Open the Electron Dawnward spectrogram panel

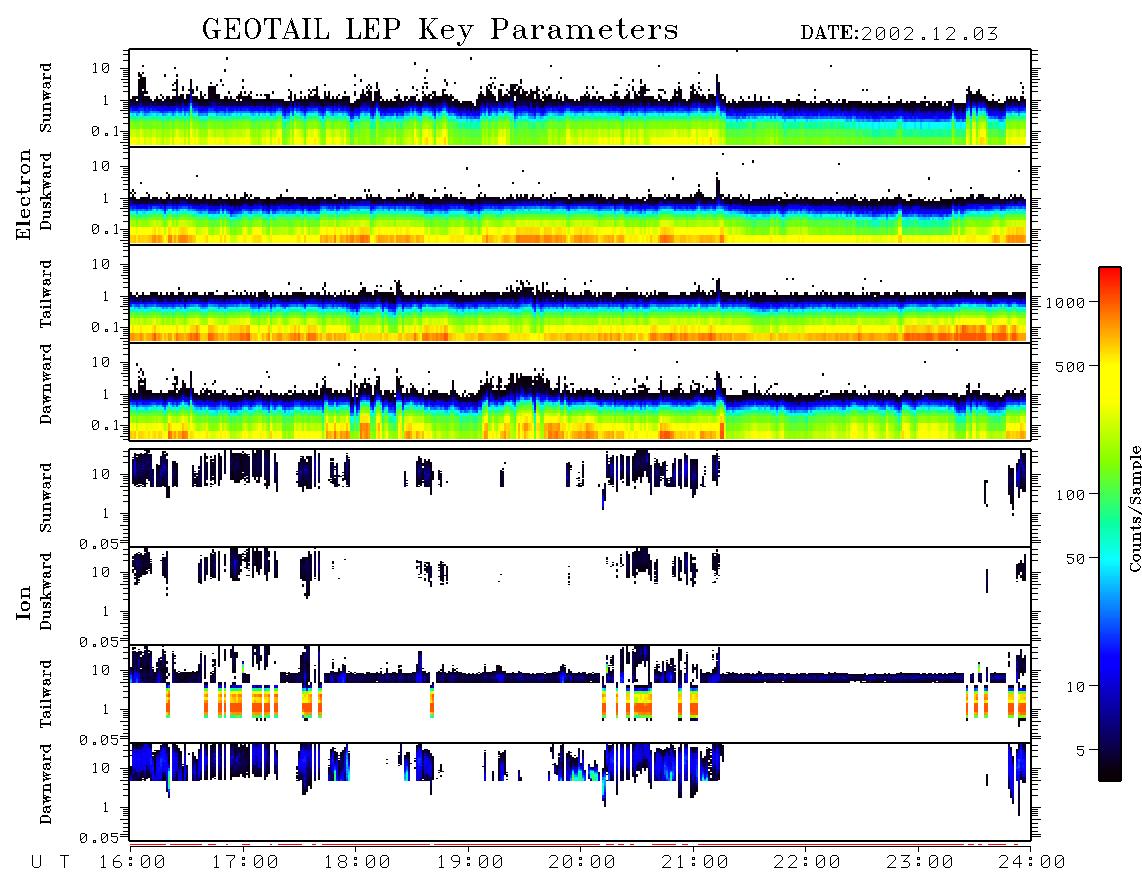tap(580, 392)
